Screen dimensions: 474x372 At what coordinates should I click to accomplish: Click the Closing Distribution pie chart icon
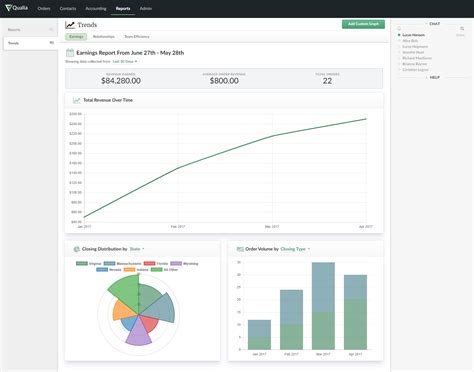76,249
